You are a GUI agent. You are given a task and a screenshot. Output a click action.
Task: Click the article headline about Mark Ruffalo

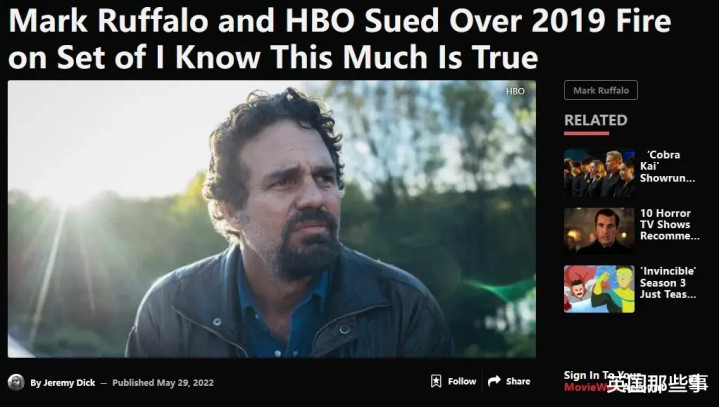[x=339, y=38]
